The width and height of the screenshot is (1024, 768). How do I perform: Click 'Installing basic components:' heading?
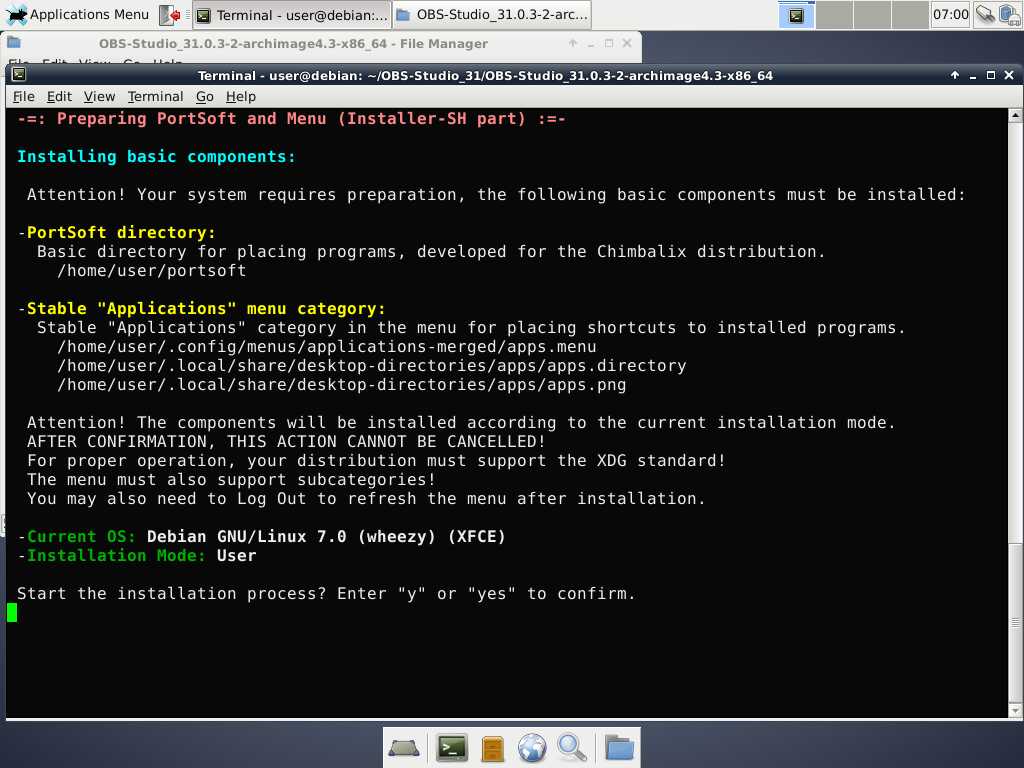click(156, 157)
